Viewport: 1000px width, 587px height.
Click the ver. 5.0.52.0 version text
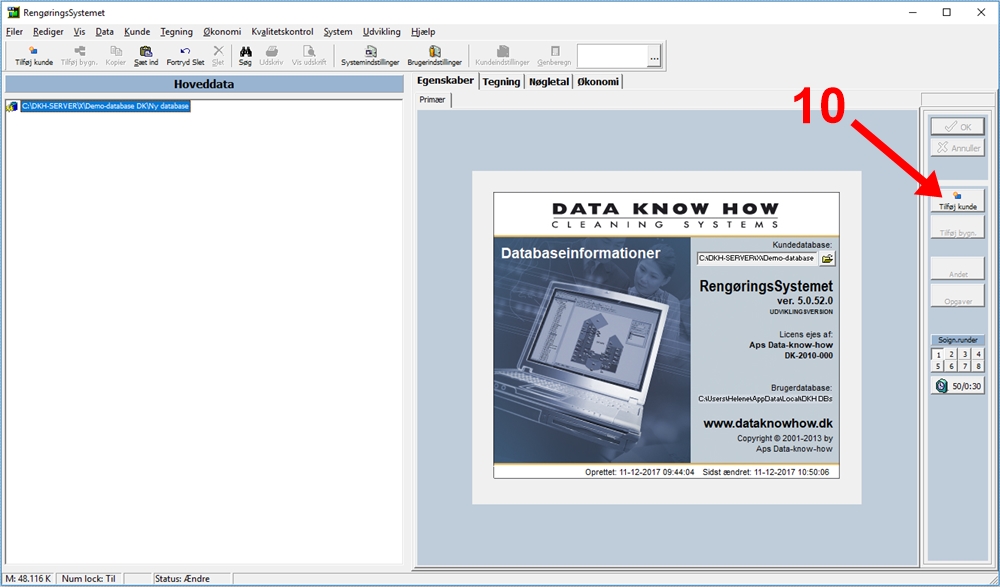point(804,301)
